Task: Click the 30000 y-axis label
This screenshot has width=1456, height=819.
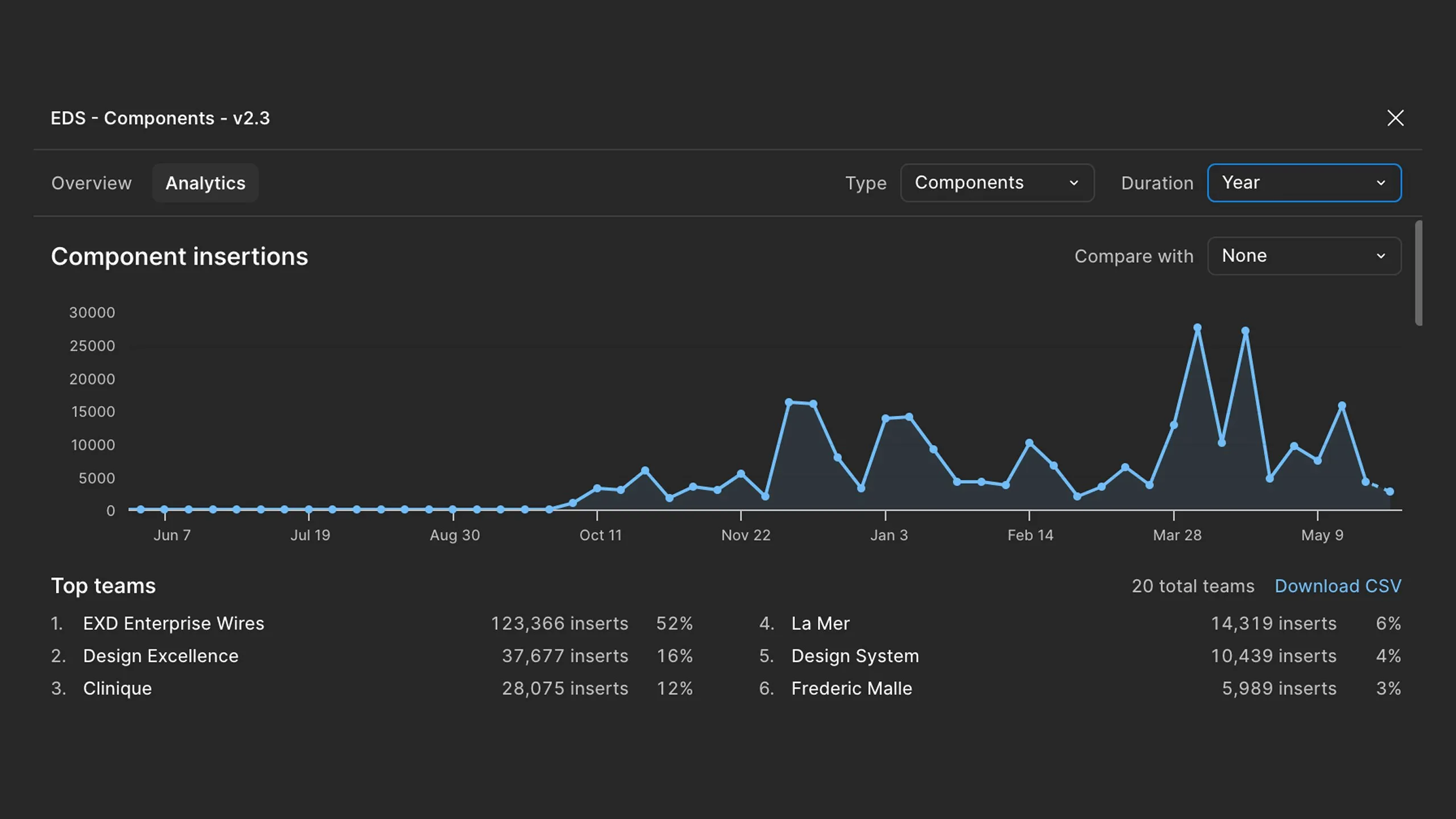Action: click(x=92, y=312)
